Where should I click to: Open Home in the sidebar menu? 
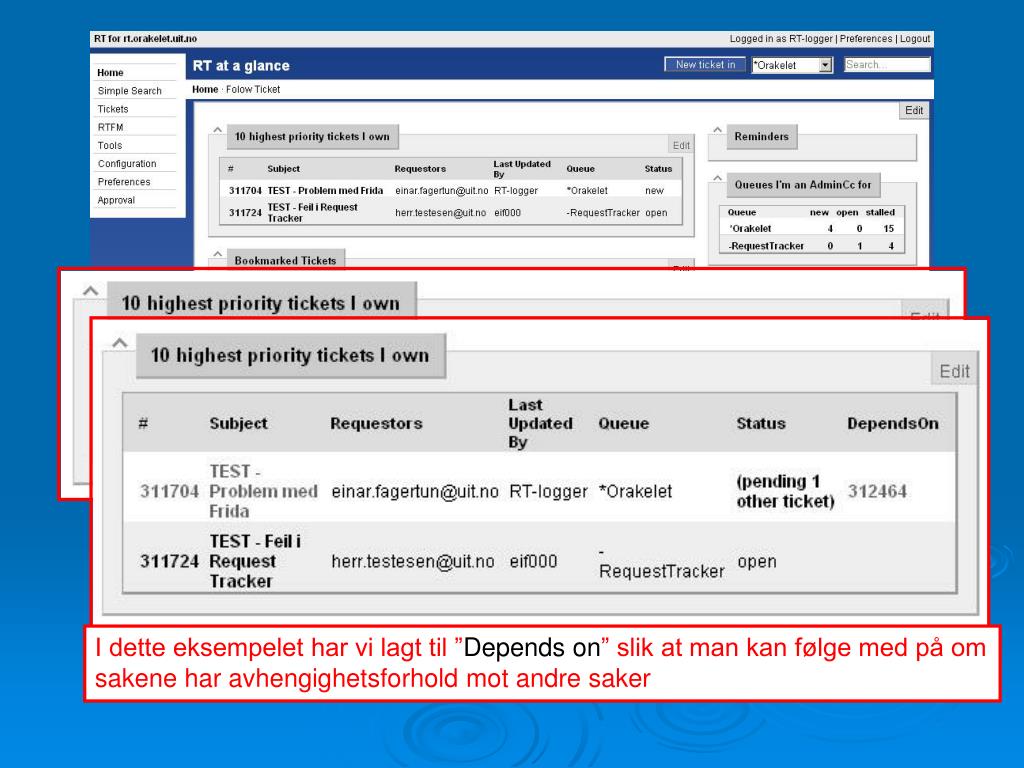tap(110, 72)
